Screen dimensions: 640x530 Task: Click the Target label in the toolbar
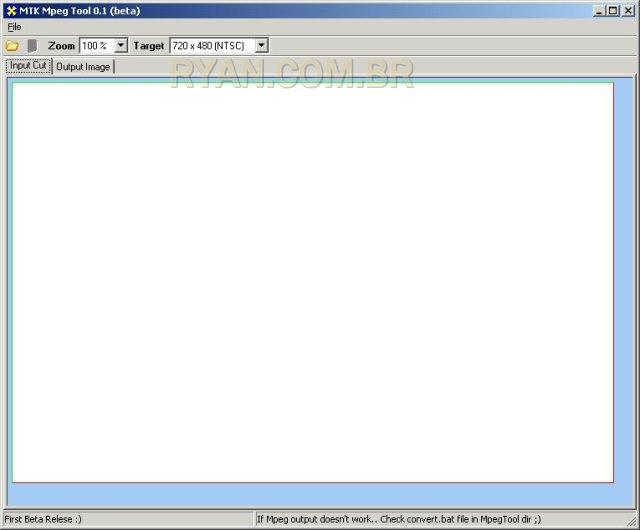click(149, 46)
